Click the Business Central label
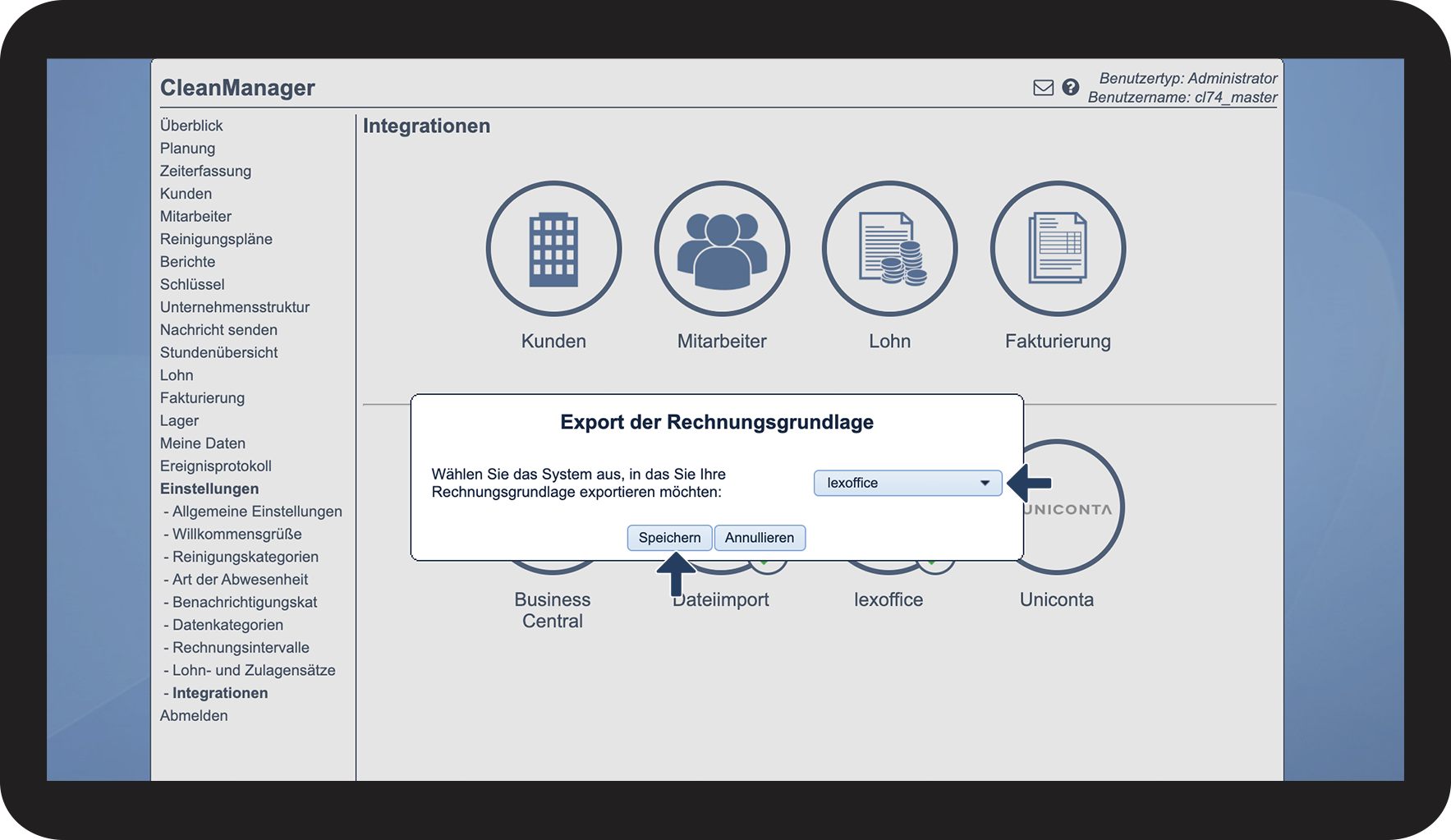This screenshot has width=1451, height=840. pyautogui.click(x=553, y=610)
